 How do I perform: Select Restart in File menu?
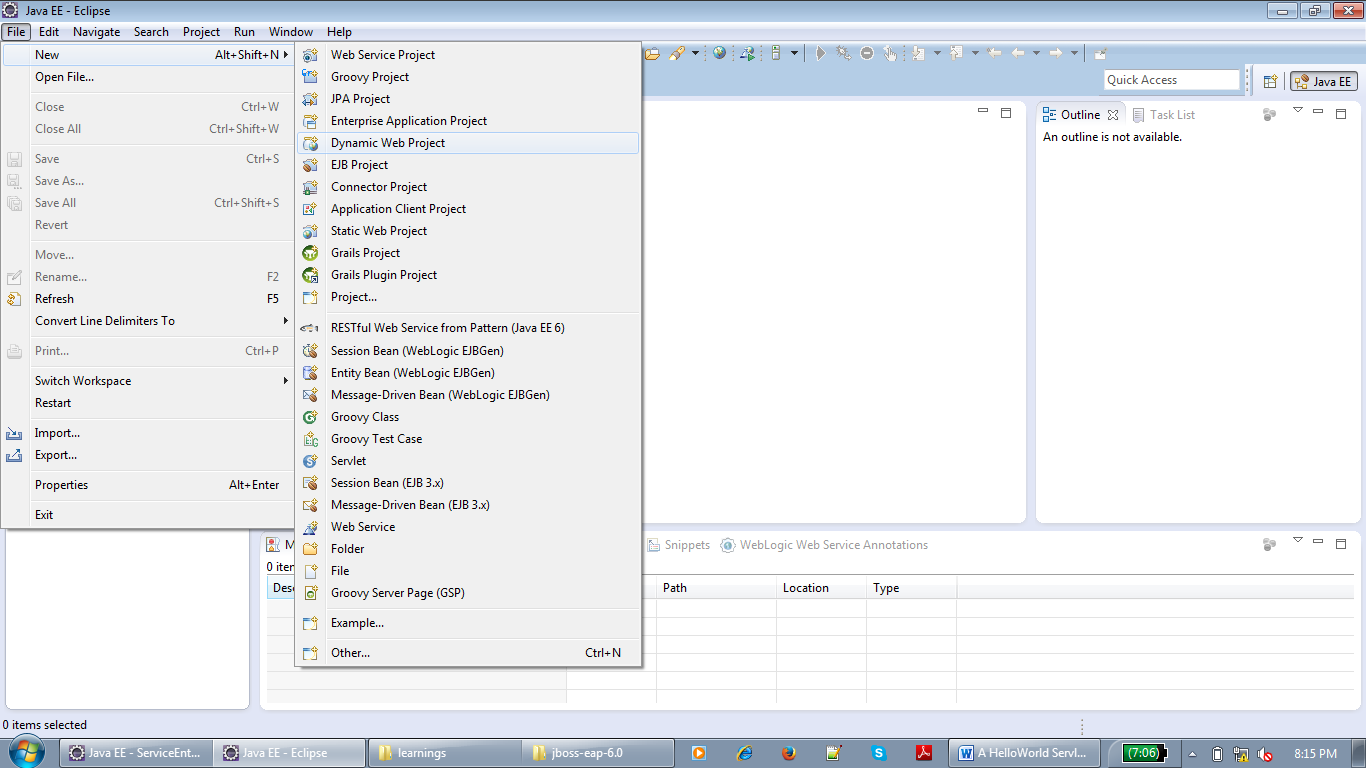click(x=148, y=403)
